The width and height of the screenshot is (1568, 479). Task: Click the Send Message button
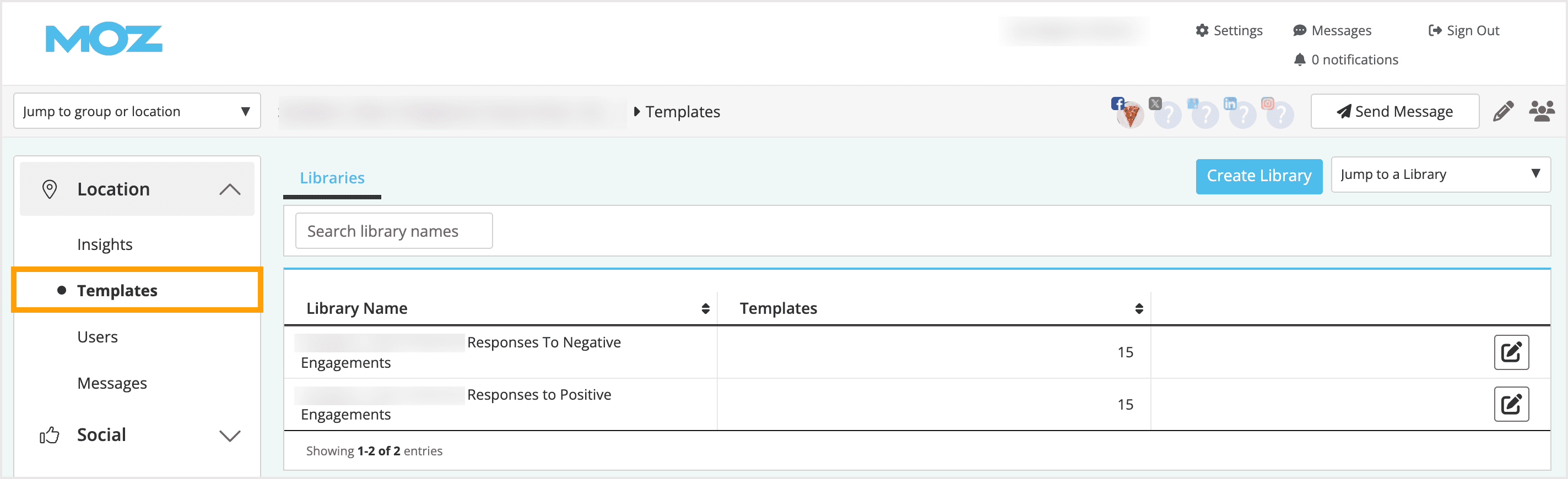pos(1394,111)
